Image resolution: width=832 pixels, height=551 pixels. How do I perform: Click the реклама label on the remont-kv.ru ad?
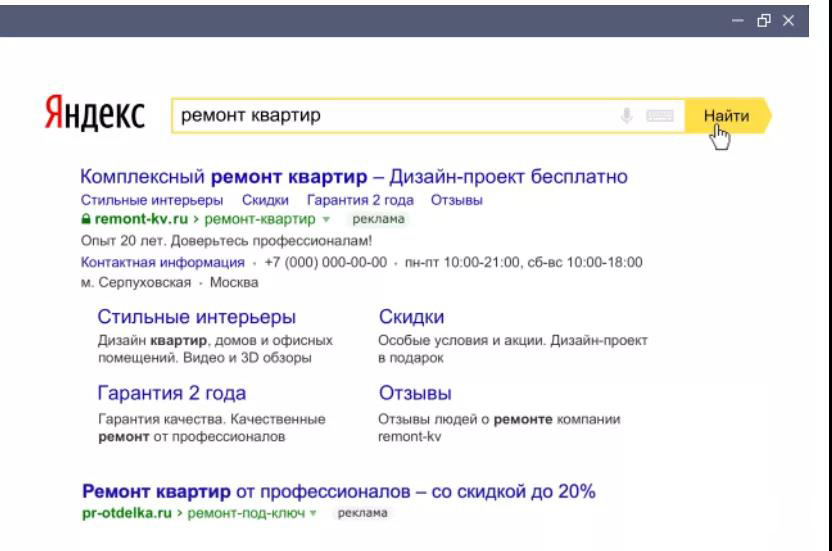tap(375, 218)
